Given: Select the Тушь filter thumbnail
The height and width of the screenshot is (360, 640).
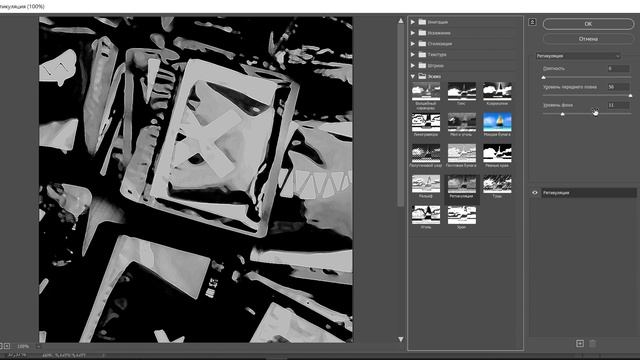Looking at the screenshot, I should point(497,184).
